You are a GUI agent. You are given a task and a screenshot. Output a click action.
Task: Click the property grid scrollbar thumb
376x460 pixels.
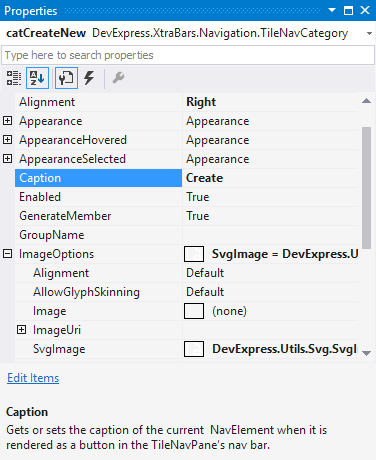pos(367,188)
